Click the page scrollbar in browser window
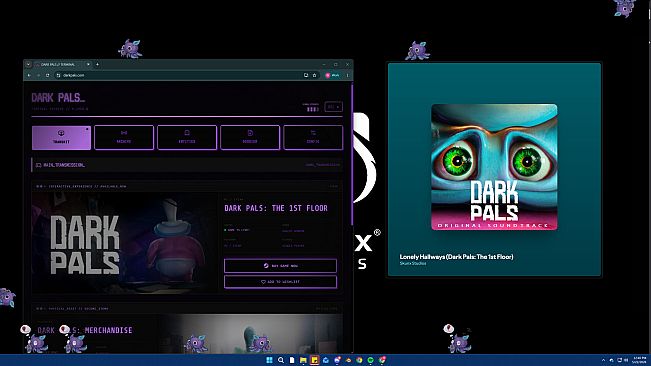This screenshot has width=651, height=366. pos(352,154)
